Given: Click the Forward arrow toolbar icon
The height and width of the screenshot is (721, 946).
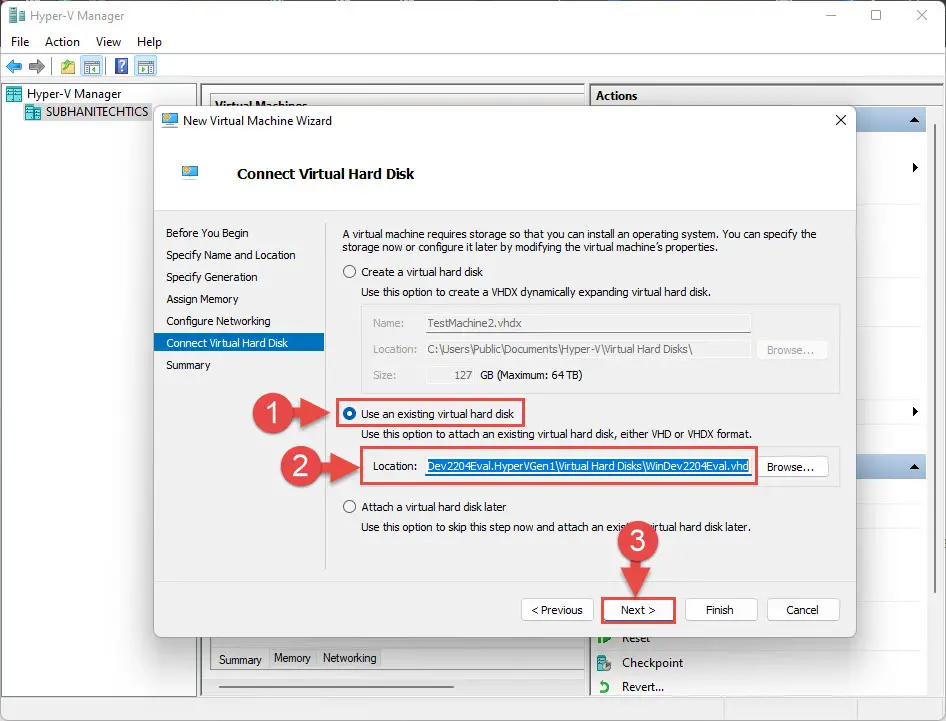Looking at the screenshot, I should [37, 66].
